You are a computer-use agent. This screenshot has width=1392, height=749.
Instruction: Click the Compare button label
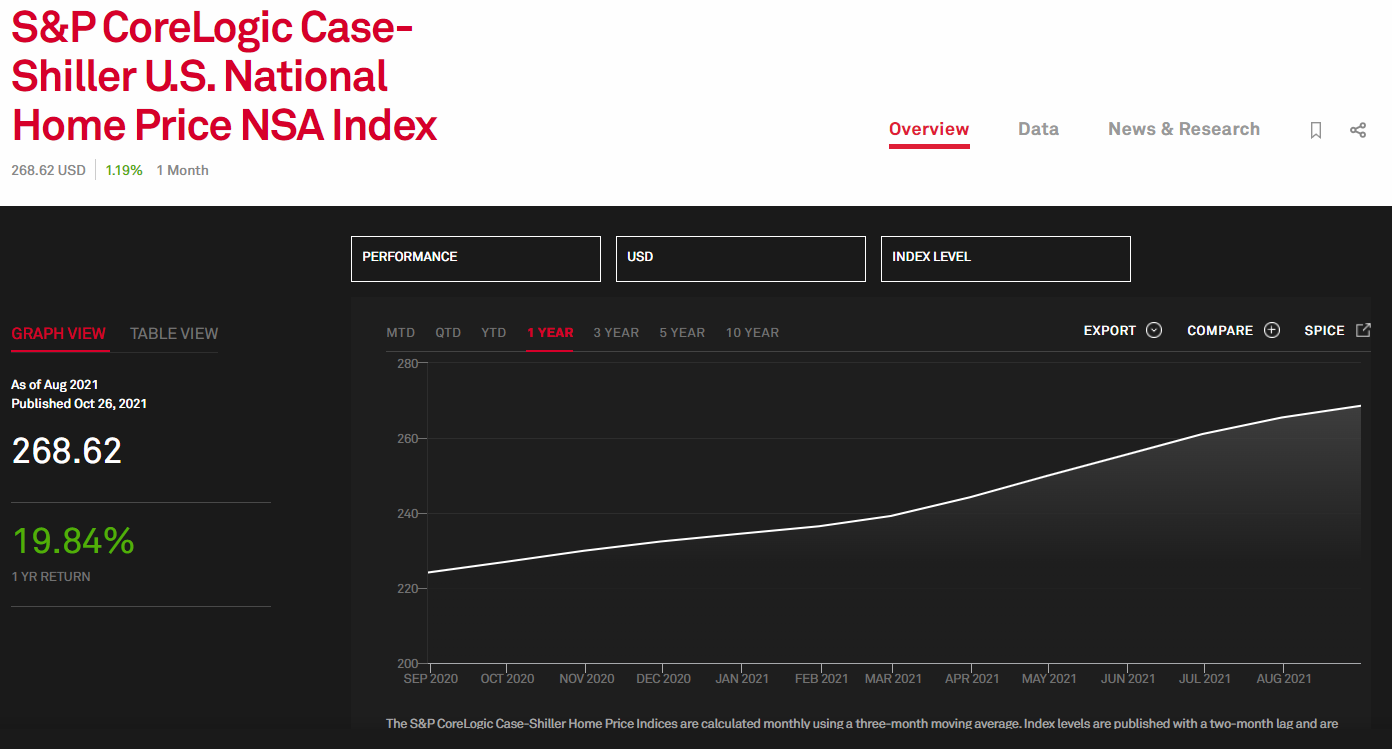pyautogui.click(x=1220, y=331)
